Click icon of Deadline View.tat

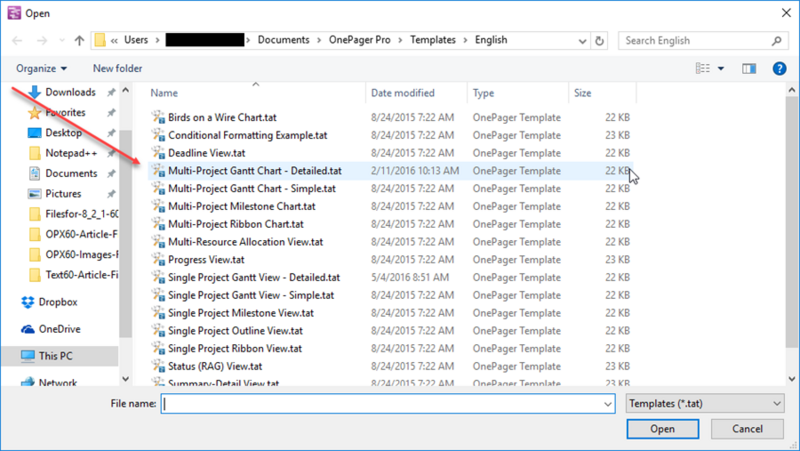point(158,153)
